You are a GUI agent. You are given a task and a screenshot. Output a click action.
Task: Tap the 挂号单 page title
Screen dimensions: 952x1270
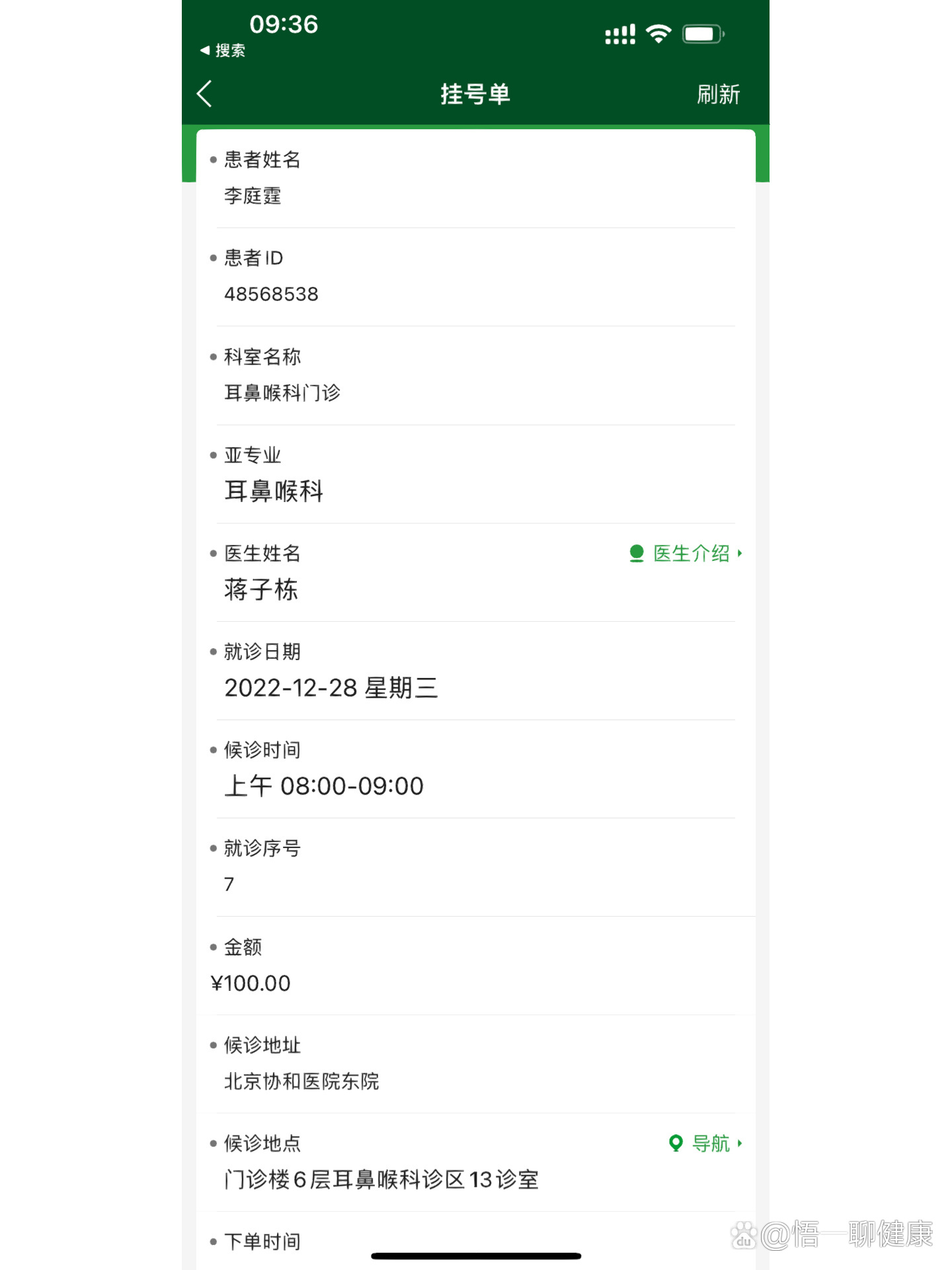(475, 95)
